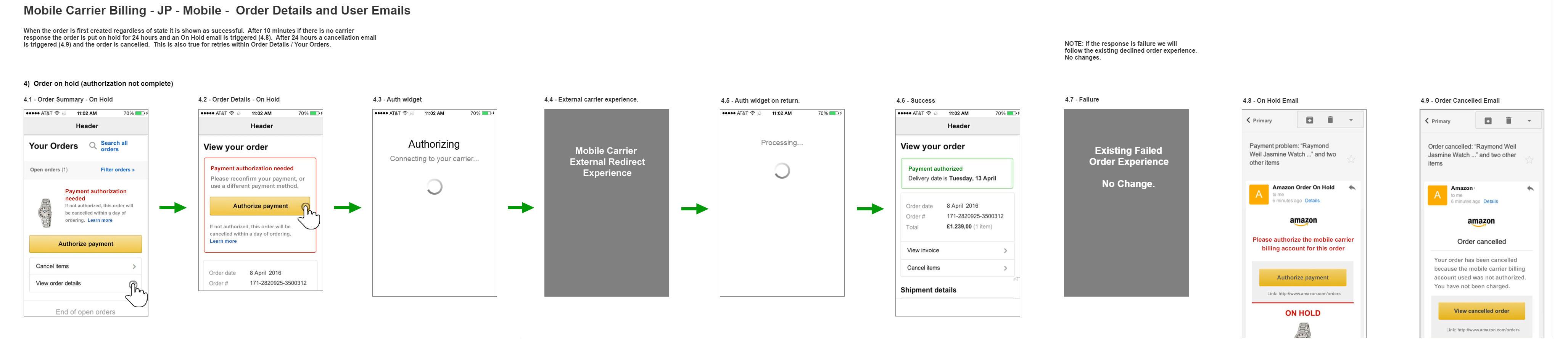Archive the On Hold email
The height and width of the screenshot is (339, 1568).
(1309, 121)
